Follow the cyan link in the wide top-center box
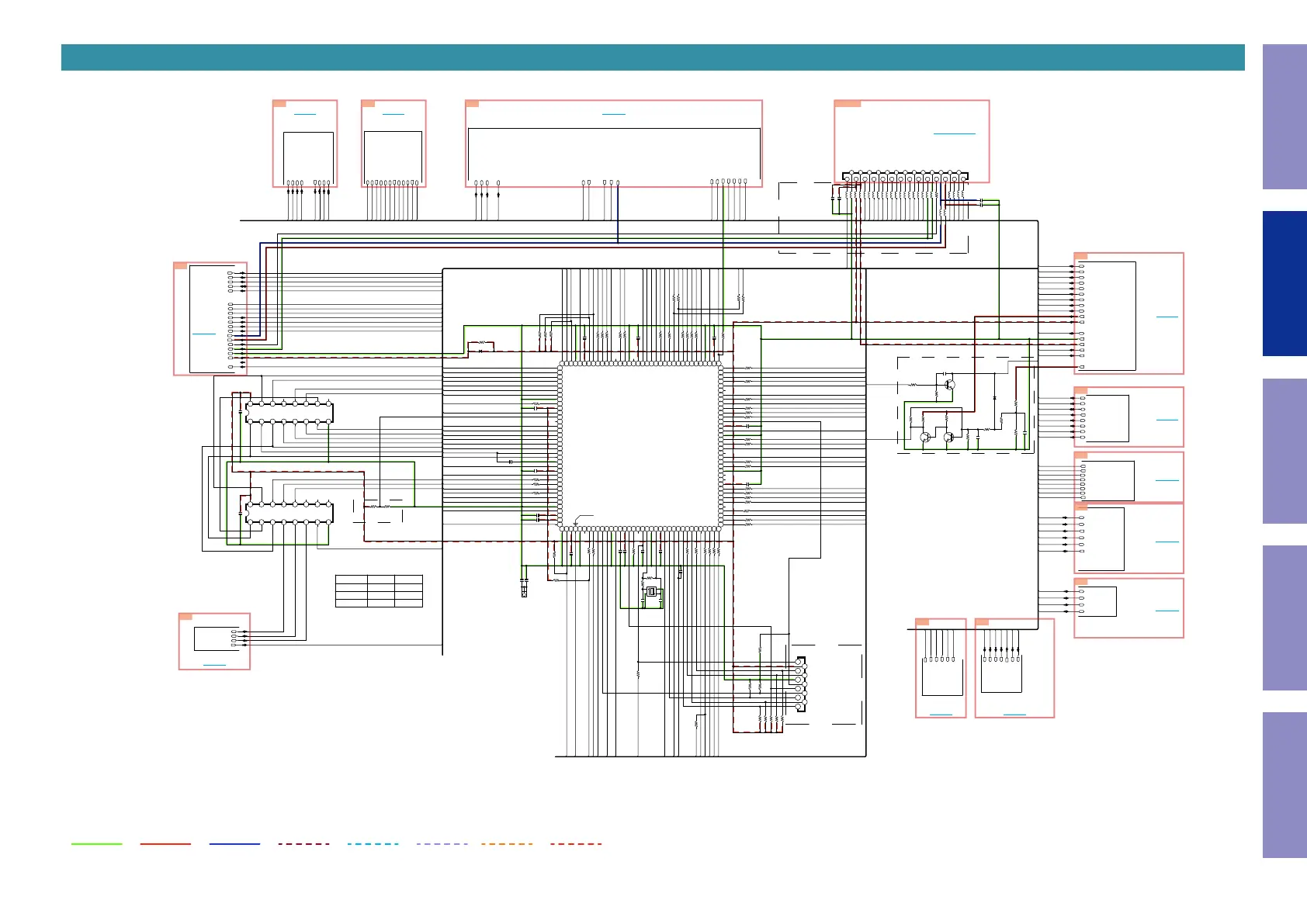The image size is (1307, 924). point(613,114)
